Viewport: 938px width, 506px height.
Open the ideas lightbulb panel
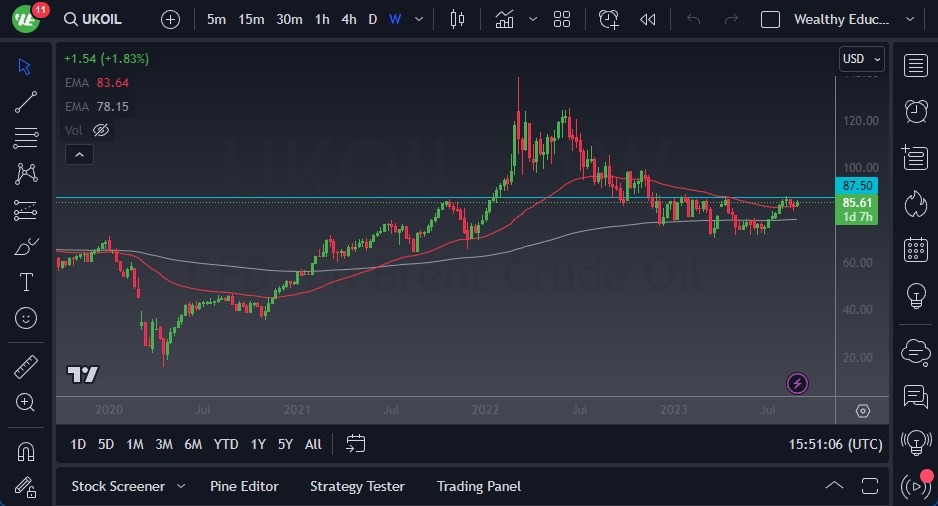(x=915, y=296)
